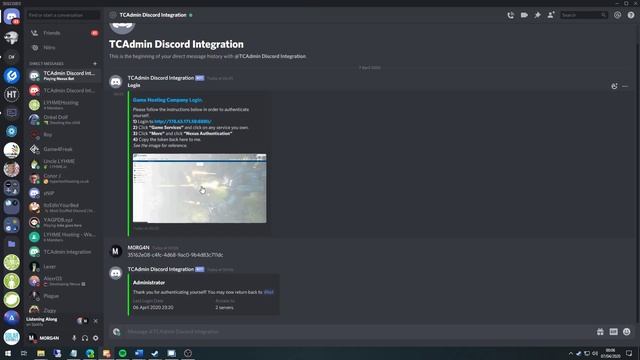Mute the microphone
640x360 pixels.
click(74, 338)
